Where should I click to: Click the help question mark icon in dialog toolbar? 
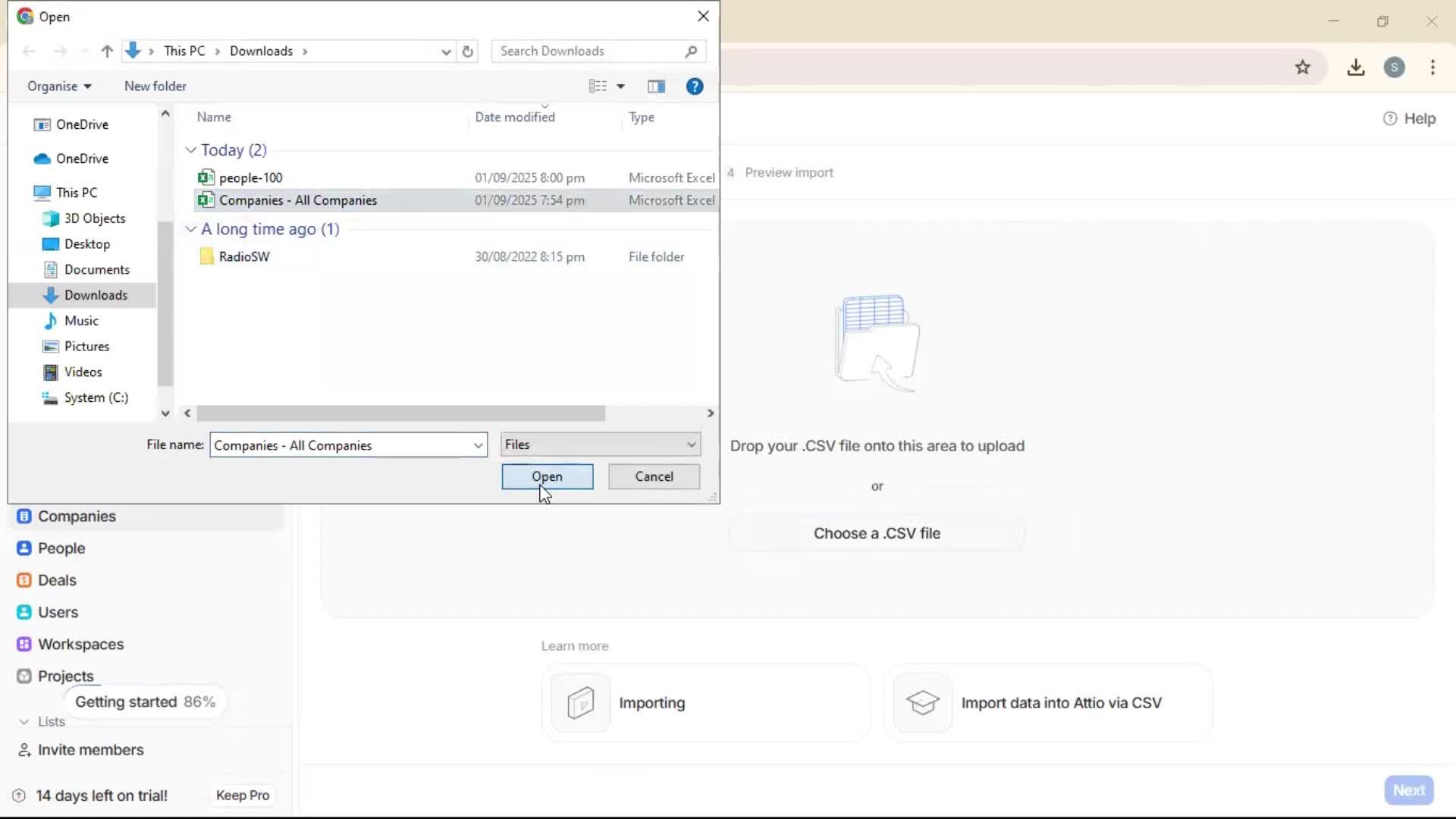[x=694, y=86]
